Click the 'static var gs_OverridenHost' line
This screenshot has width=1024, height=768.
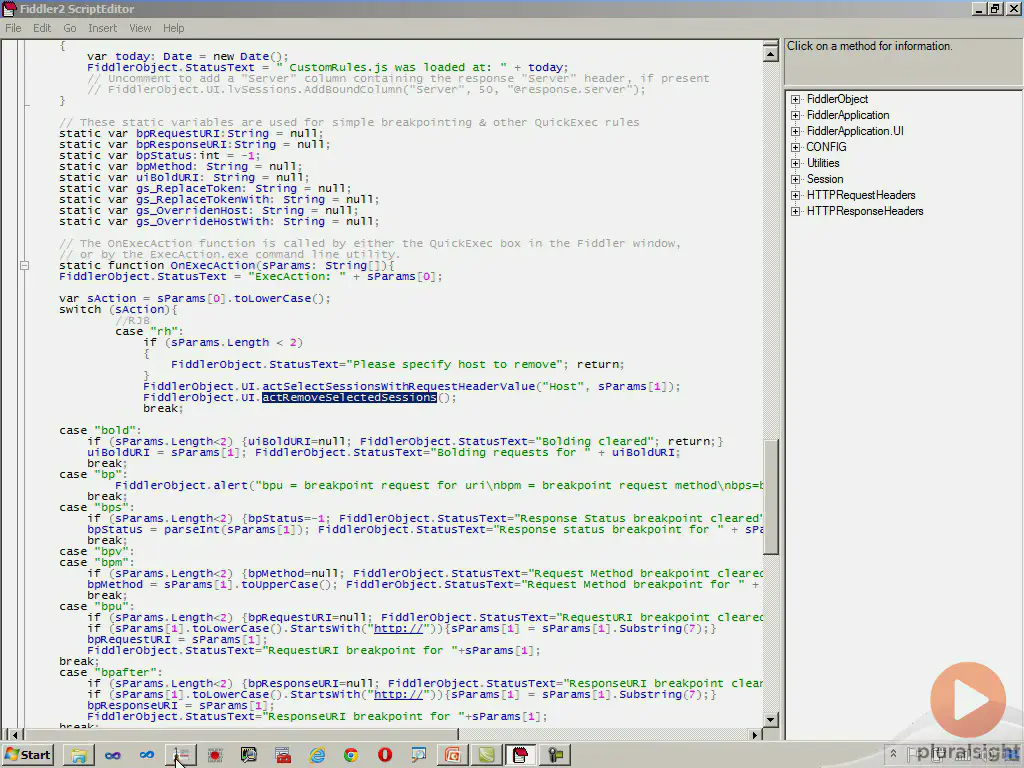tap(208, 210)
